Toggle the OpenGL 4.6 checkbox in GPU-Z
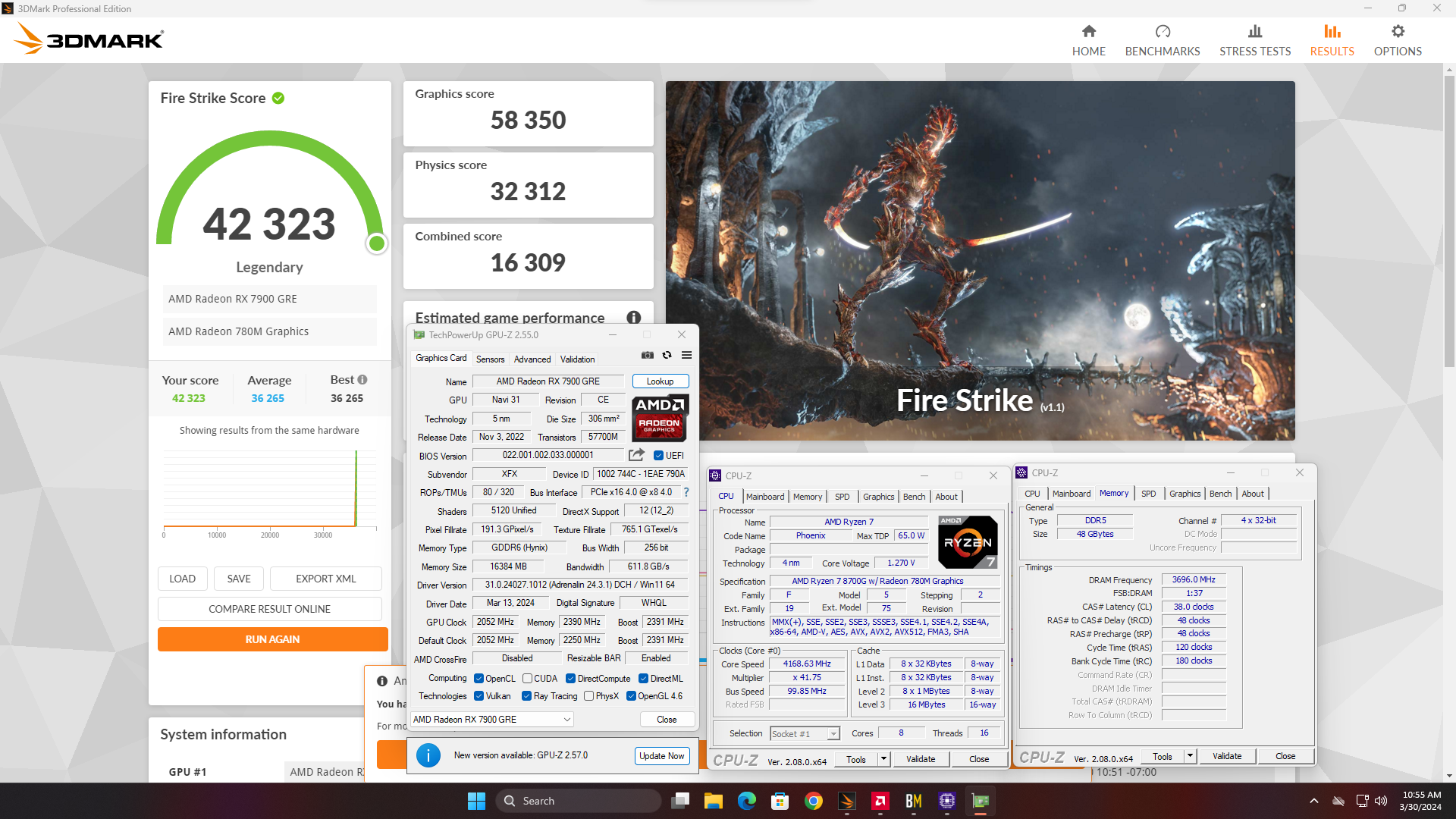The width and height of the screenshot is (1456, 819). pos(631,696)
